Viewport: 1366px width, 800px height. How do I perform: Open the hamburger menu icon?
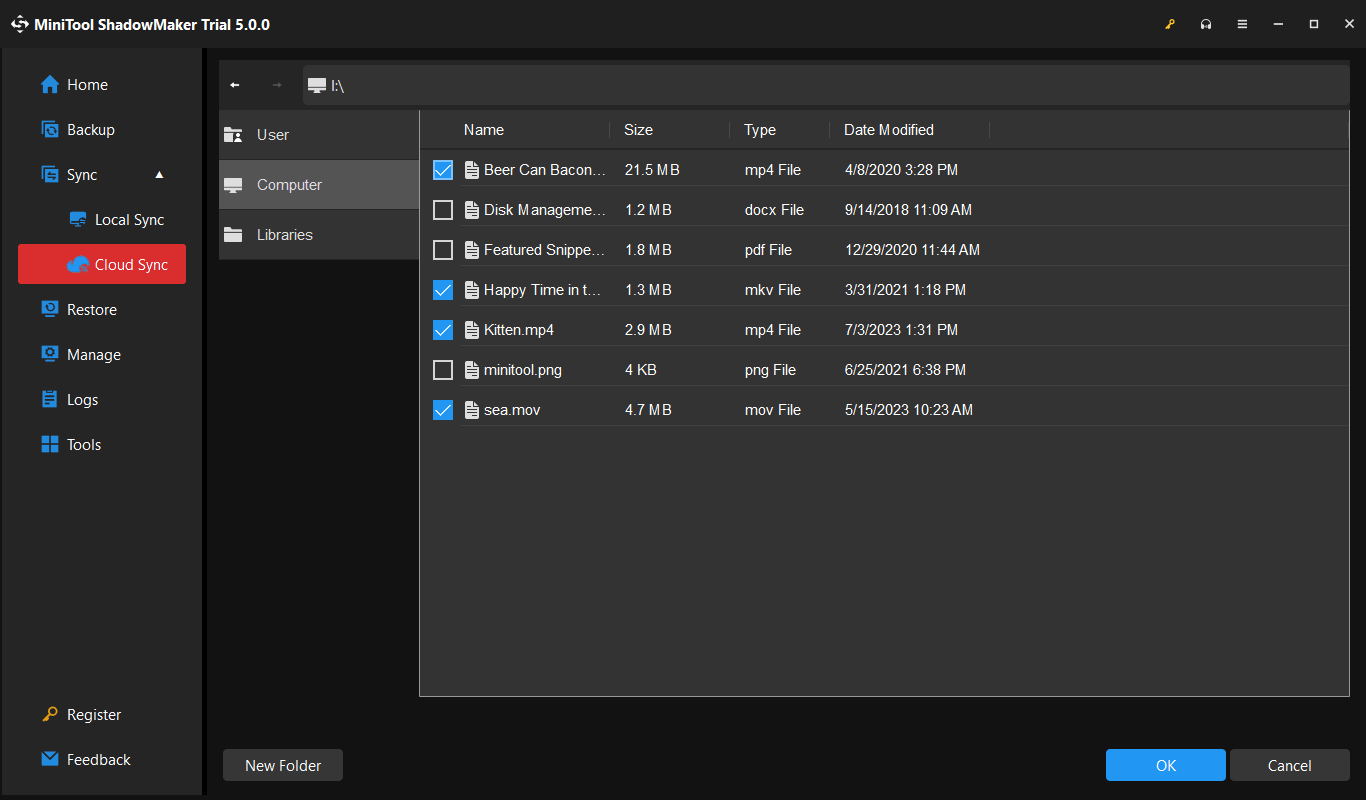pos(1242,24)
